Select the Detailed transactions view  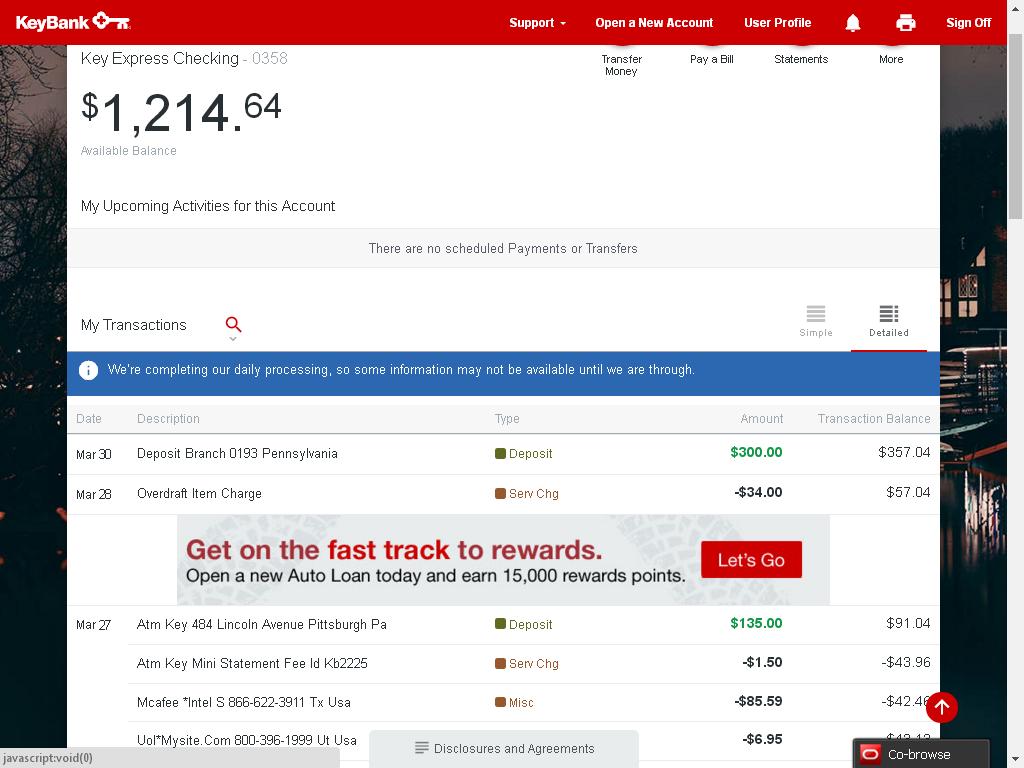[888, 321]
